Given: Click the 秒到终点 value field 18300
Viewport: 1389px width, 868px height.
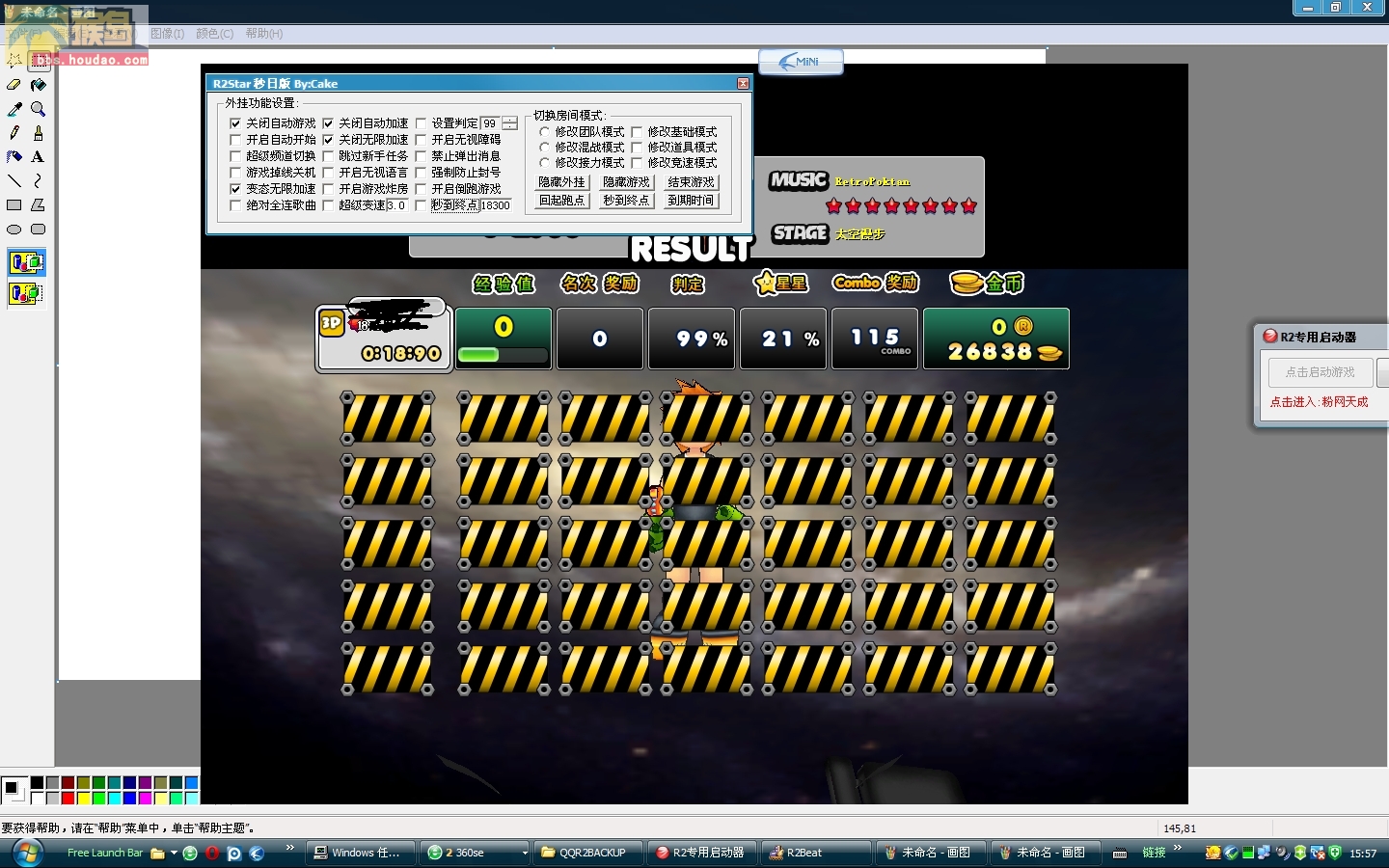Looking at the screenshot, I should [496, 205].
